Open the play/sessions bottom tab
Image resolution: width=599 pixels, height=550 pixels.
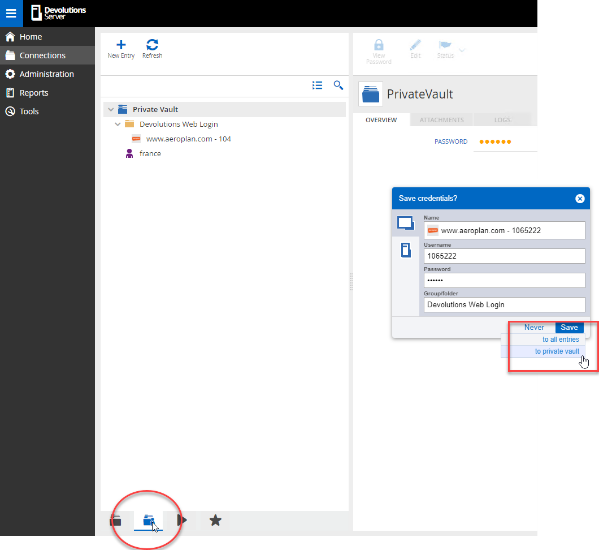point(182,520)
